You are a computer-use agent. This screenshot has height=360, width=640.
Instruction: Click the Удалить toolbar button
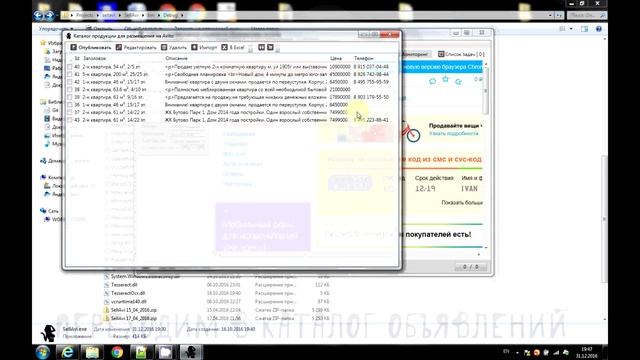point(174,47)
